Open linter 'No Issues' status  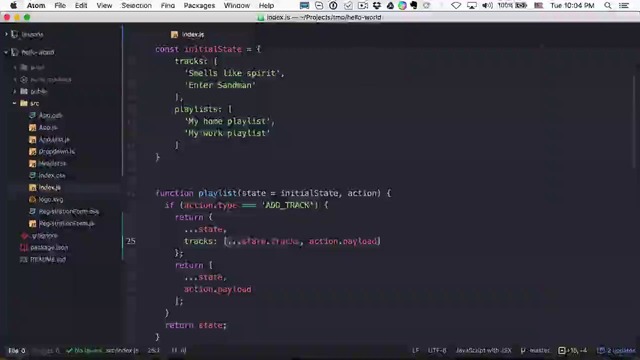83,350
